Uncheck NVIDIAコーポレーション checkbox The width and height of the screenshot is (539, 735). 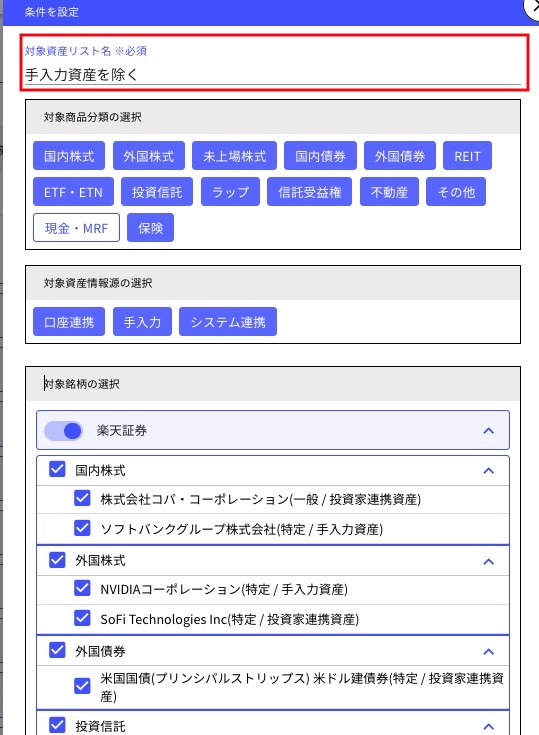coord(82,588)
